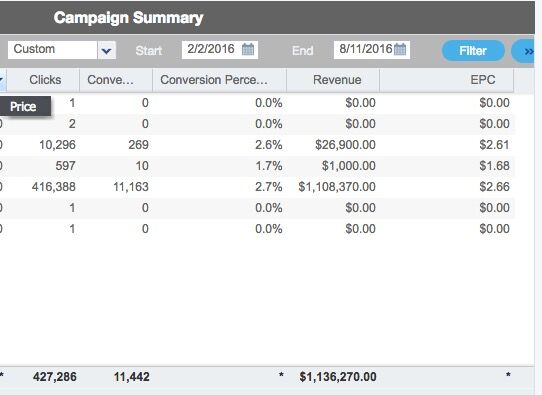Select the row with 416,388 clicks
Screen dimensions: 542x395
(x=257, y=187)
